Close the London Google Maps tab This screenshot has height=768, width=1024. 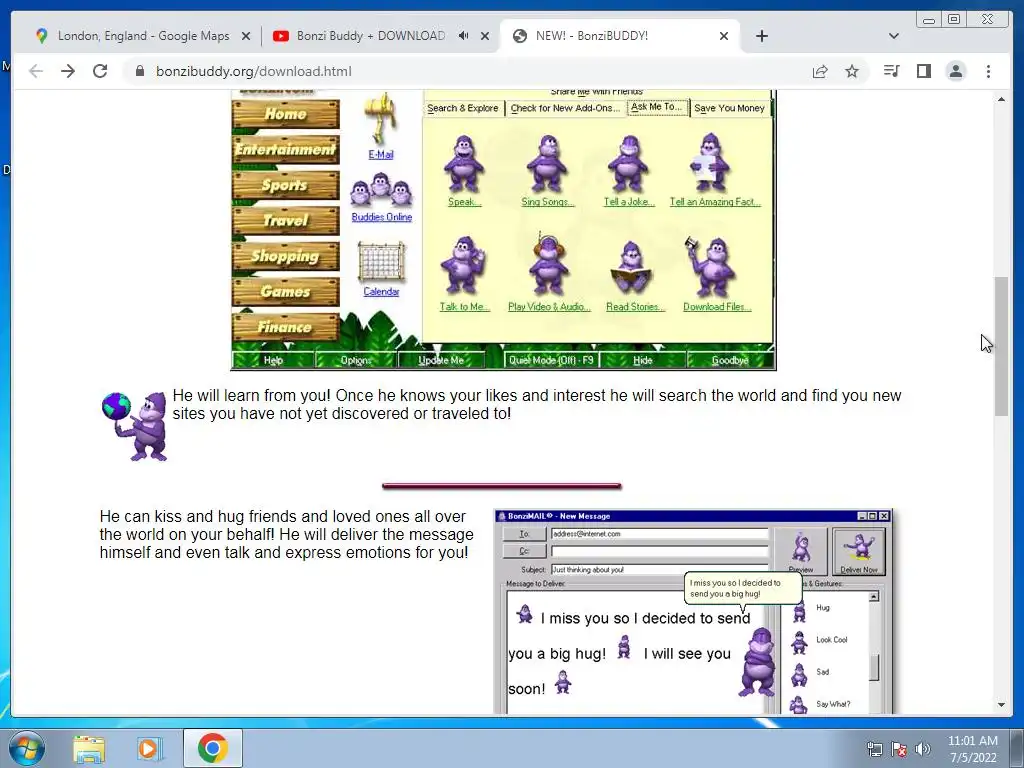(246, 37)
